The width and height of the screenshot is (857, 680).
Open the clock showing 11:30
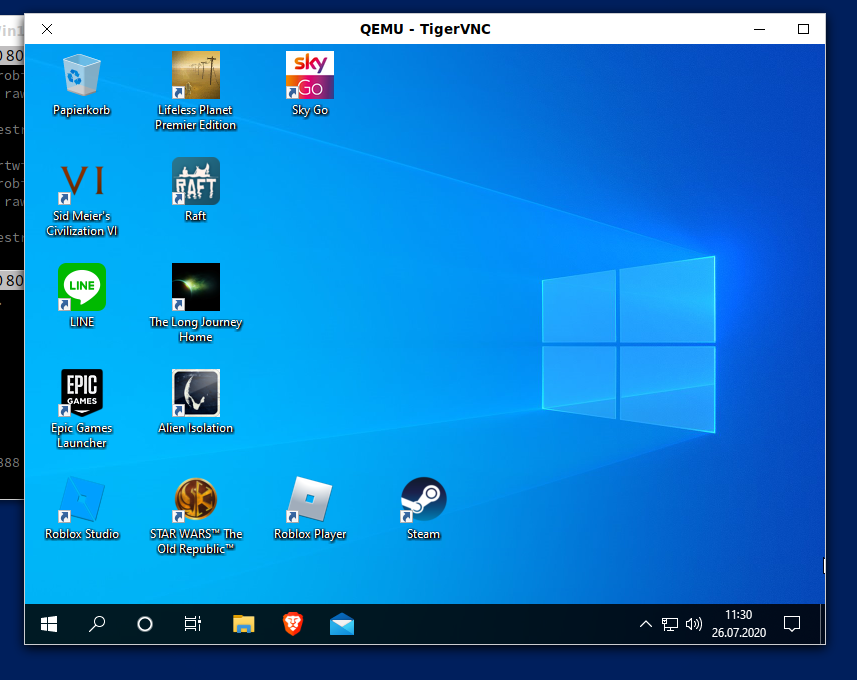[x=738, y=624]
